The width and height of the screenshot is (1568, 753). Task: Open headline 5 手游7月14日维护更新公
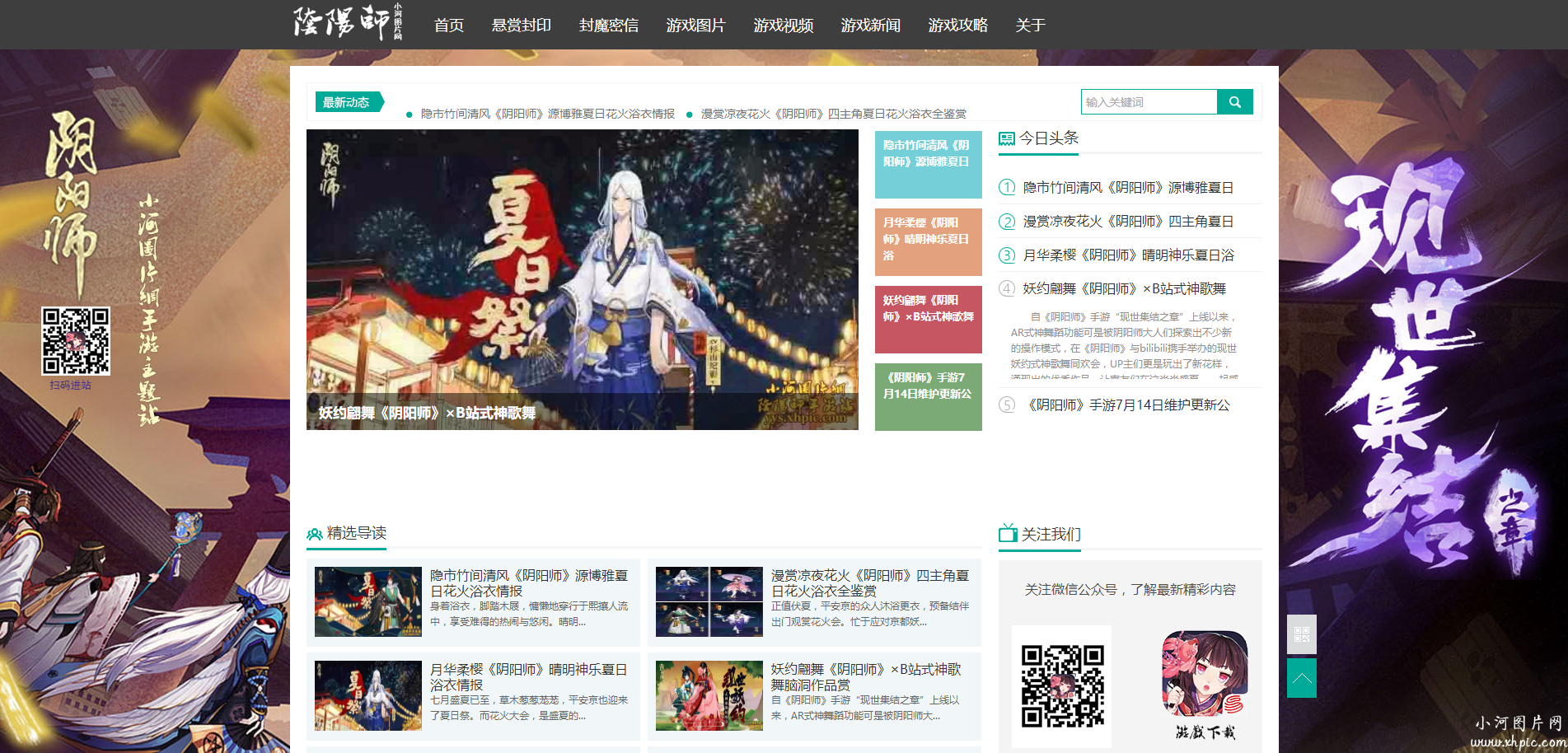click(x=1128, y=405)
